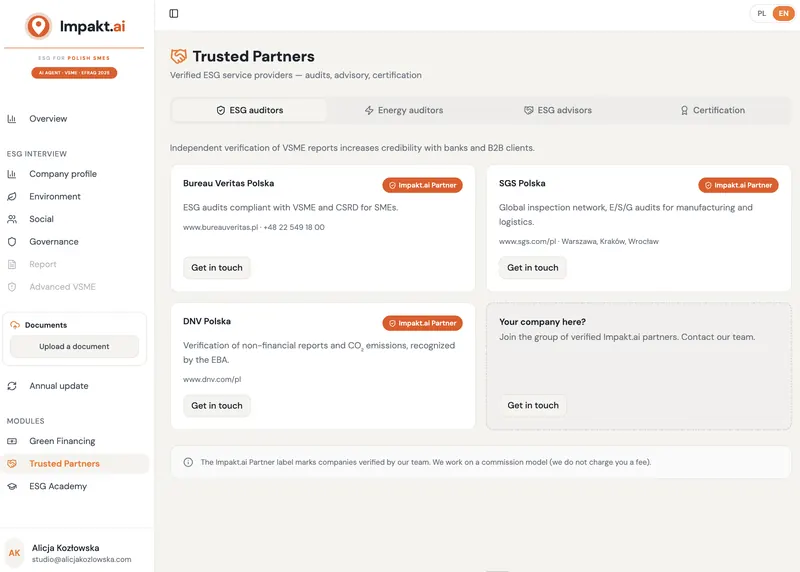This screenshot has height=572, width=800.
Task: Click the Annual update refresh icon
Action: point(12,386)
